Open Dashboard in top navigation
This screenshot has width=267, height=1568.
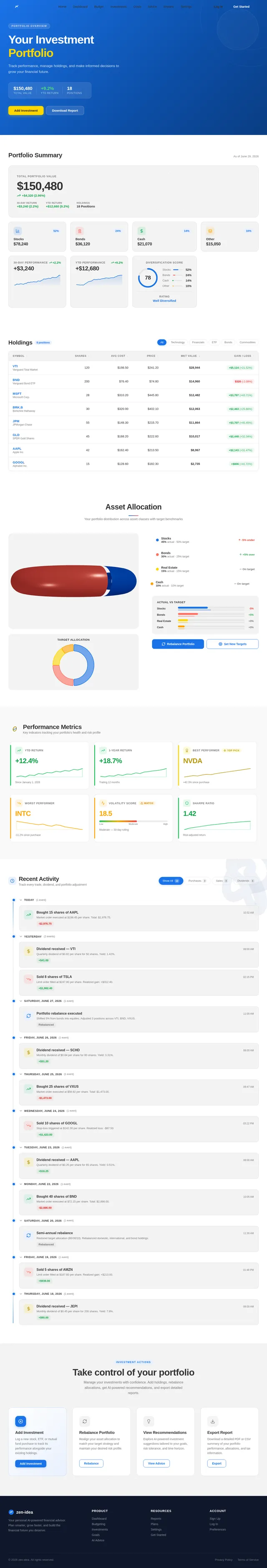[80, 7]
